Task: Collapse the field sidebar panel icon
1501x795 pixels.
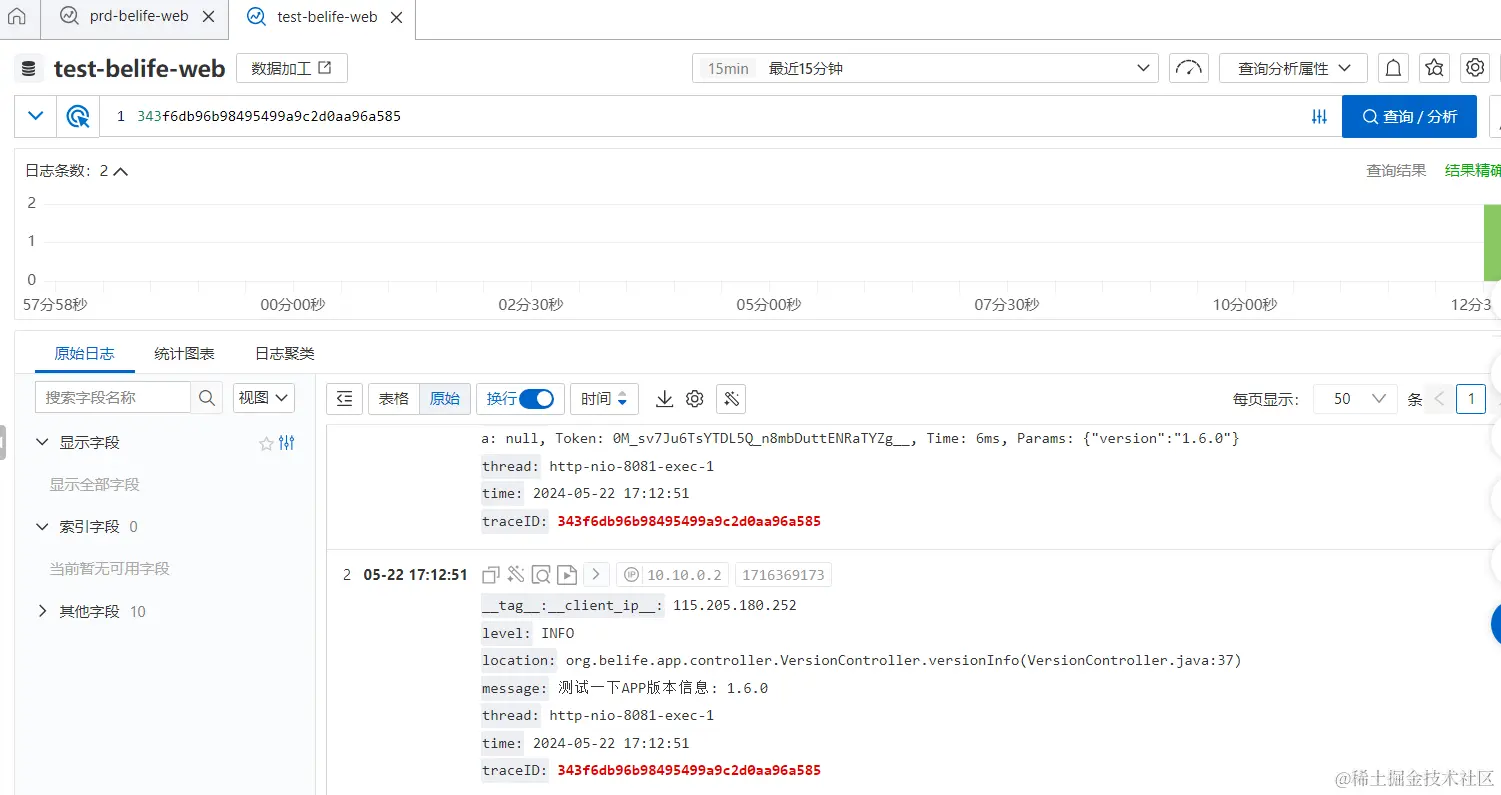Action: pos(344,398)
